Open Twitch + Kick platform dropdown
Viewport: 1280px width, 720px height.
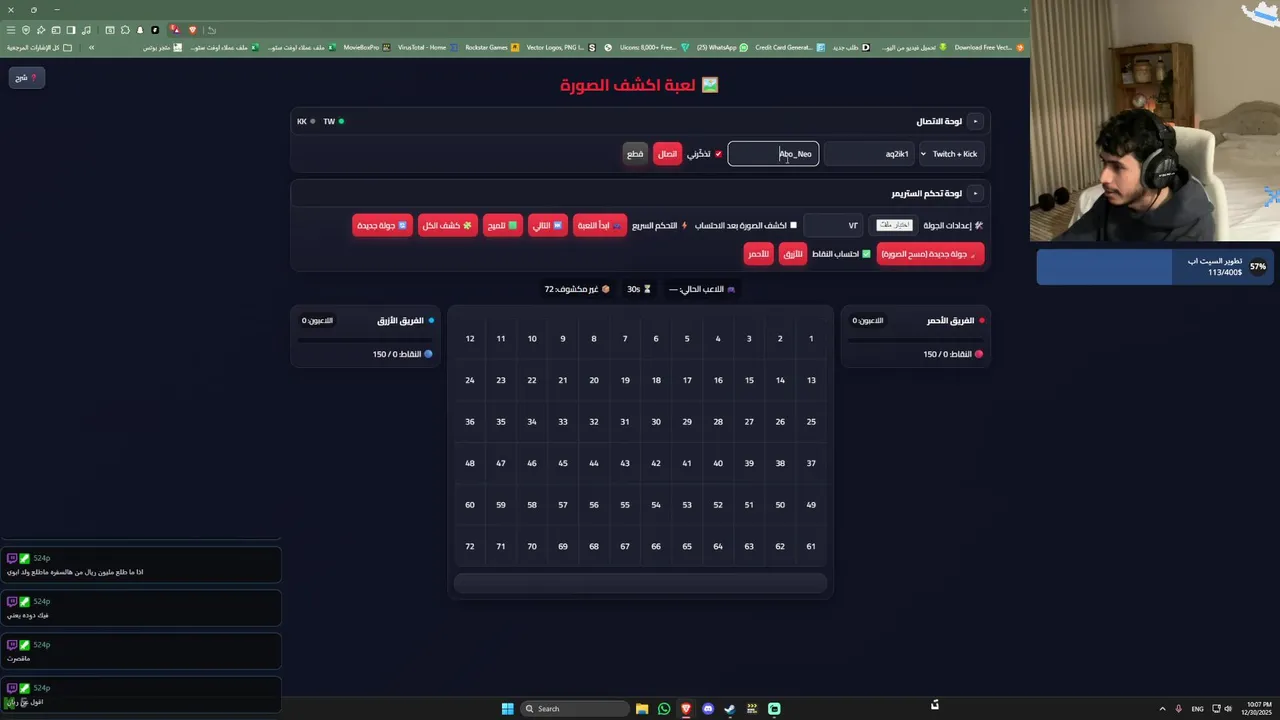coord(950,154)
